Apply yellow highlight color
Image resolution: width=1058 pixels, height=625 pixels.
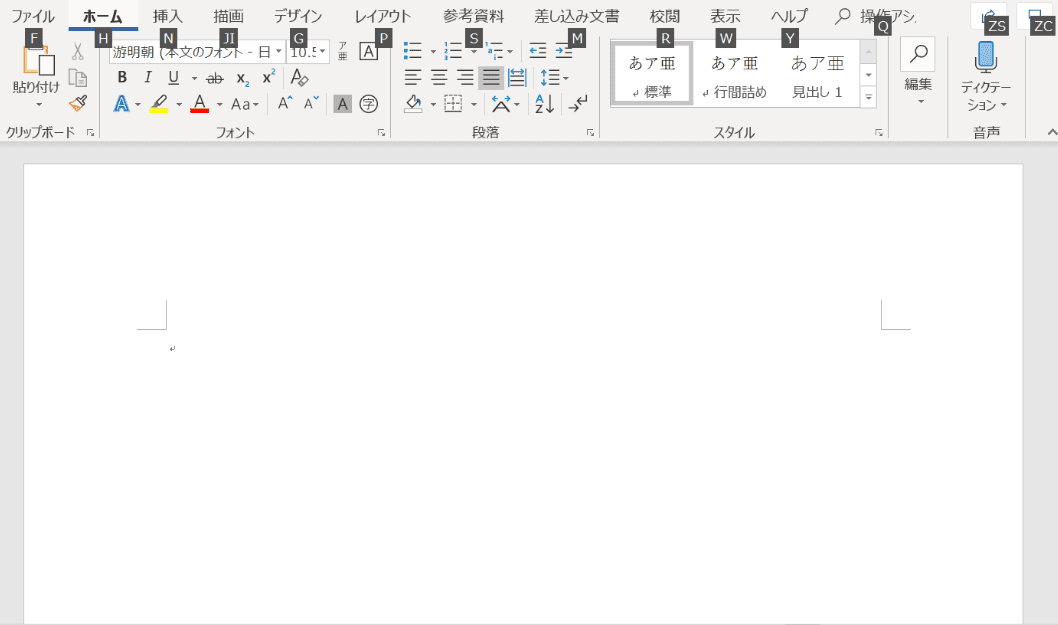(x=159, y=104)
